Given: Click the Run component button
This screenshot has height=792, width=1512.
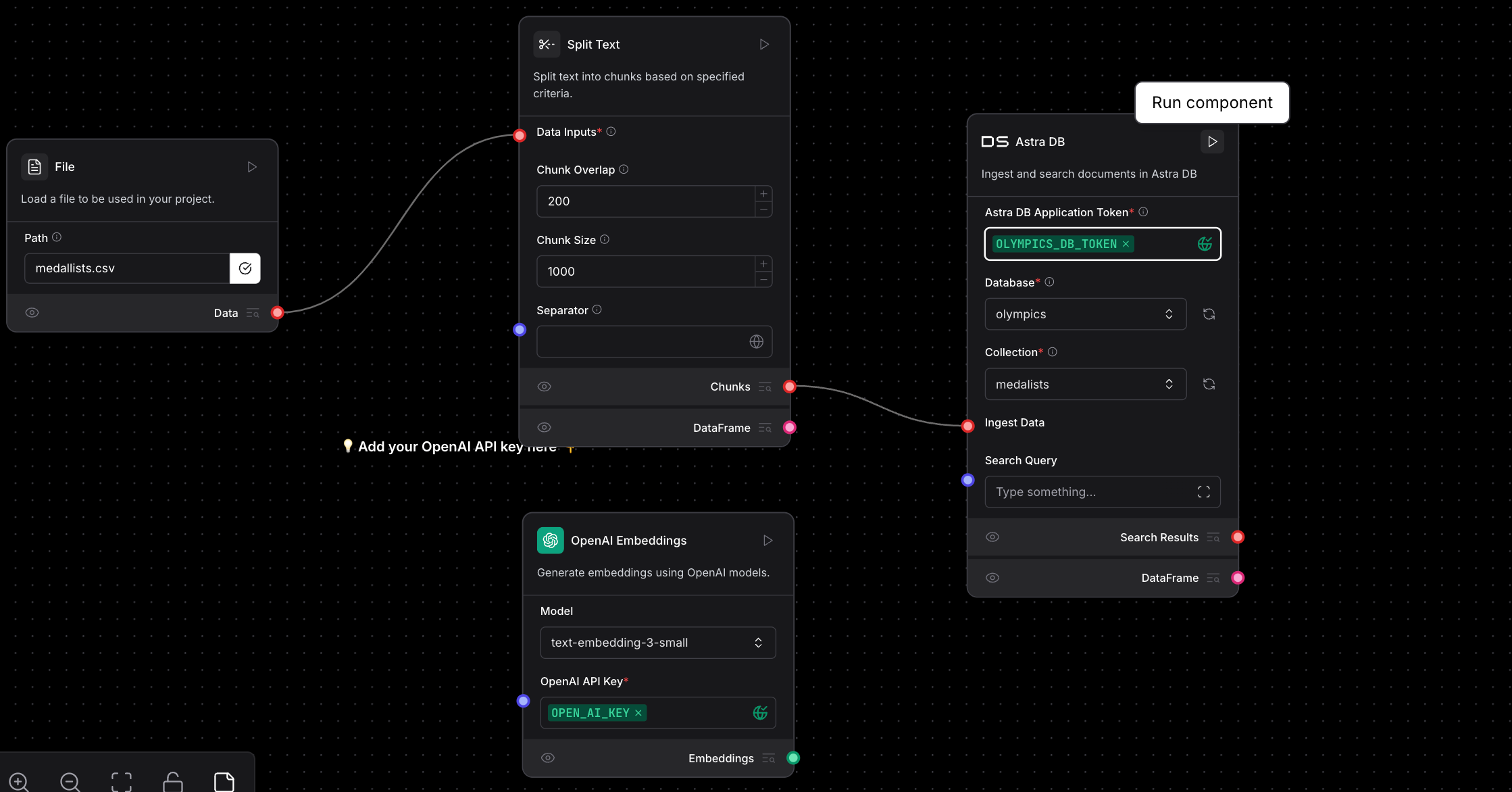Looking at the screenshot, I should point(1211,102).
